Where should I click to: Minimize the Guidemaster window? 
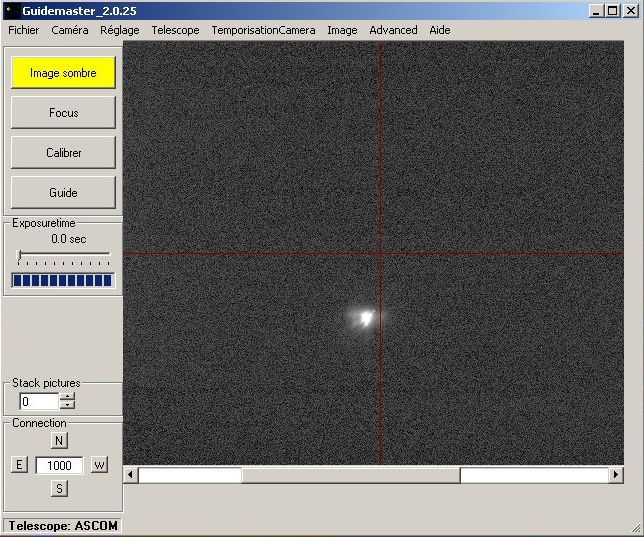(596, 11)
